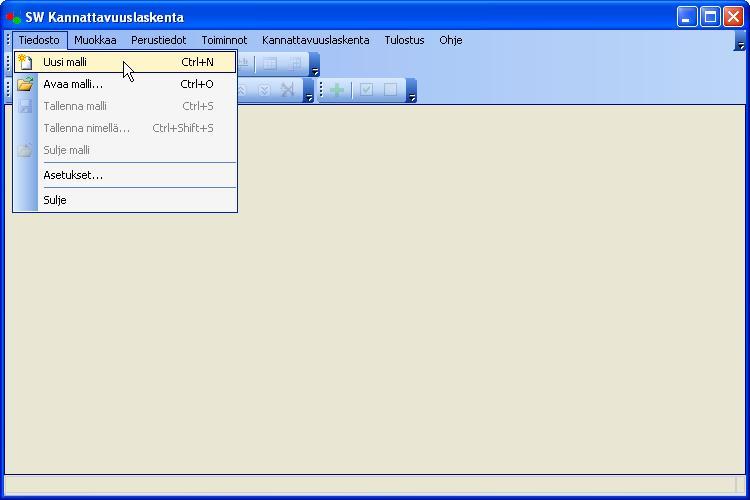Expand overflow arrow after crossed-out icon
This screenshot has height=500, width=750.
309,91
